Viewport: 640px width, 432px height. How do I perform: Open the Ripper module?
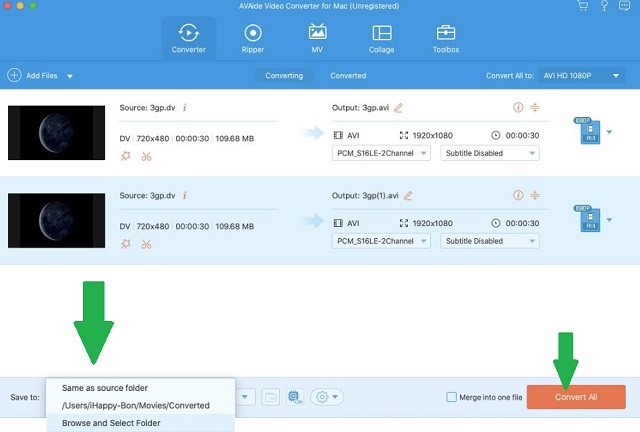coord(252,38)
